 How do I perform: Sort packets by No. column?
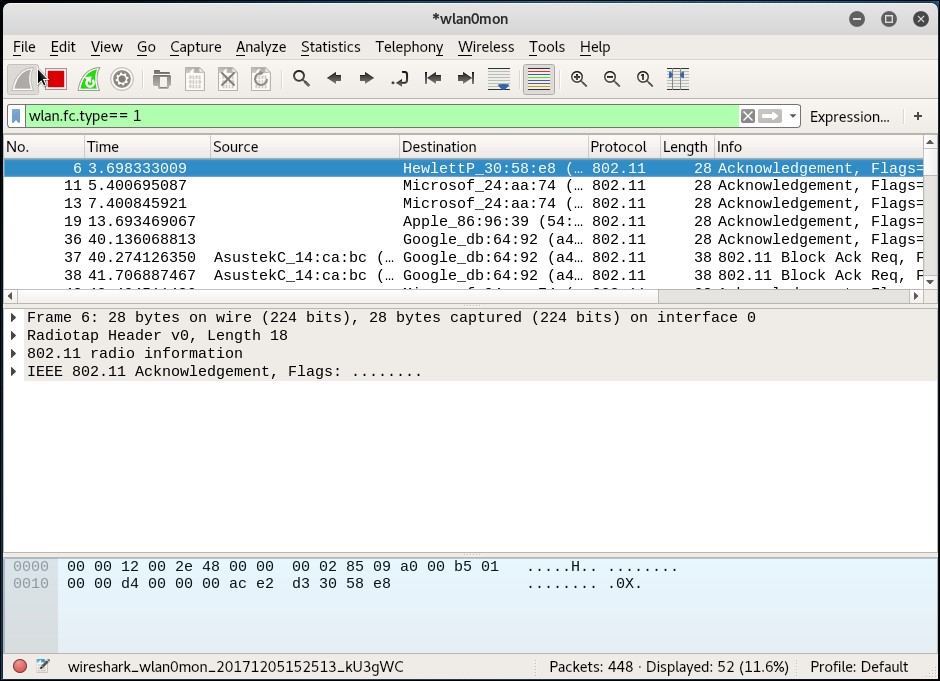tap(44, 147)
